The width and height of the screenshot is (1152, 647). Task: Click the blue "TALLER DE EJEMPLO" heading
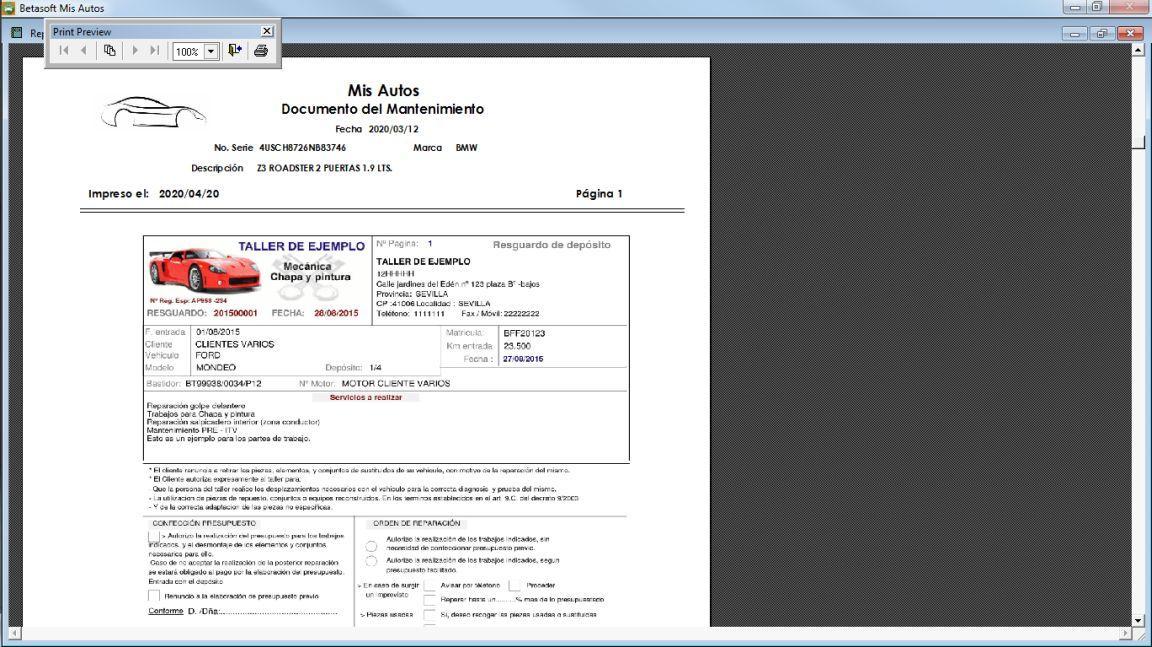pyautogui.click(x=301, y=247)
